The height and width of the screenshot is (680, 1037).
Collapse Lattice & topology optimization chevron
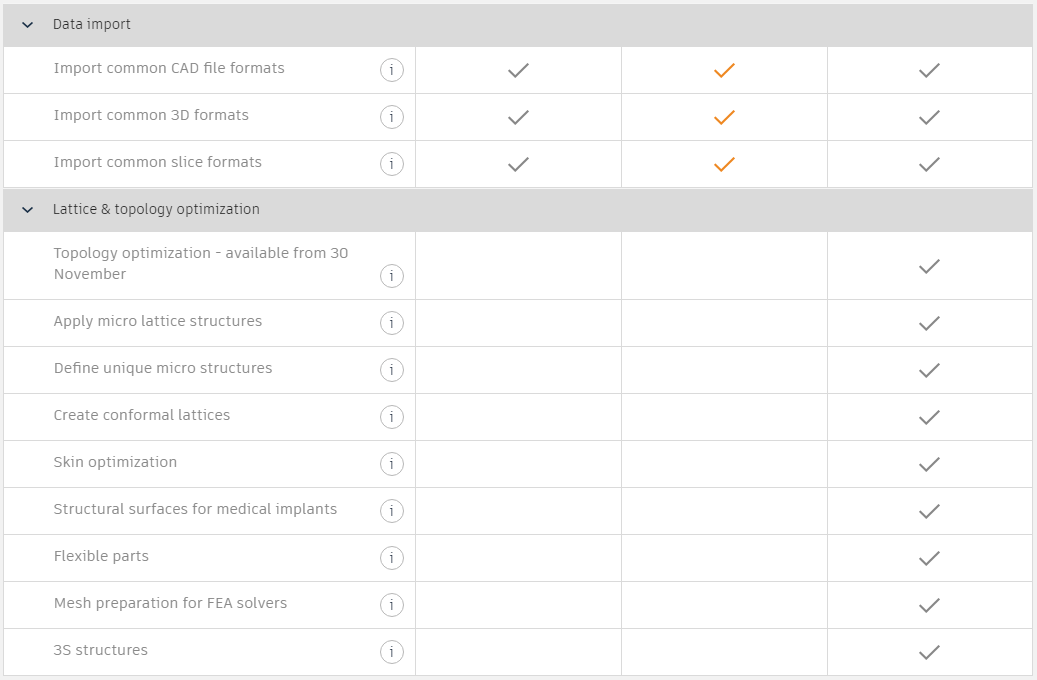pos(27,210)
